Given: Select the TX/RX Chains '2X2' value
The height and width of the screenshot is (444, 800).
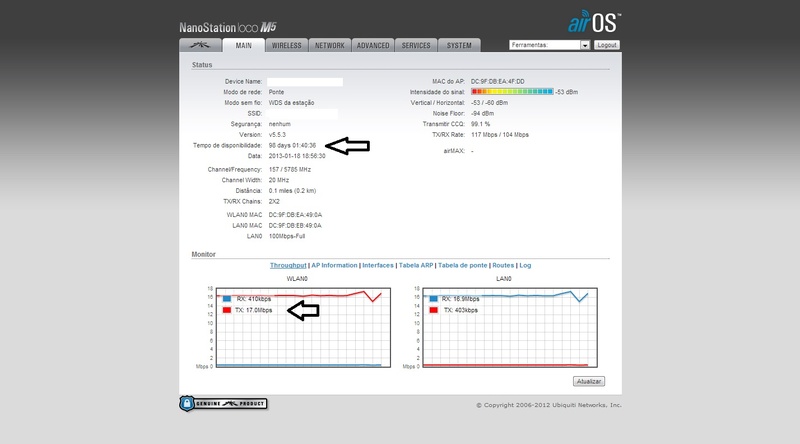Looking at the screenshot, I should click(274, 202).
